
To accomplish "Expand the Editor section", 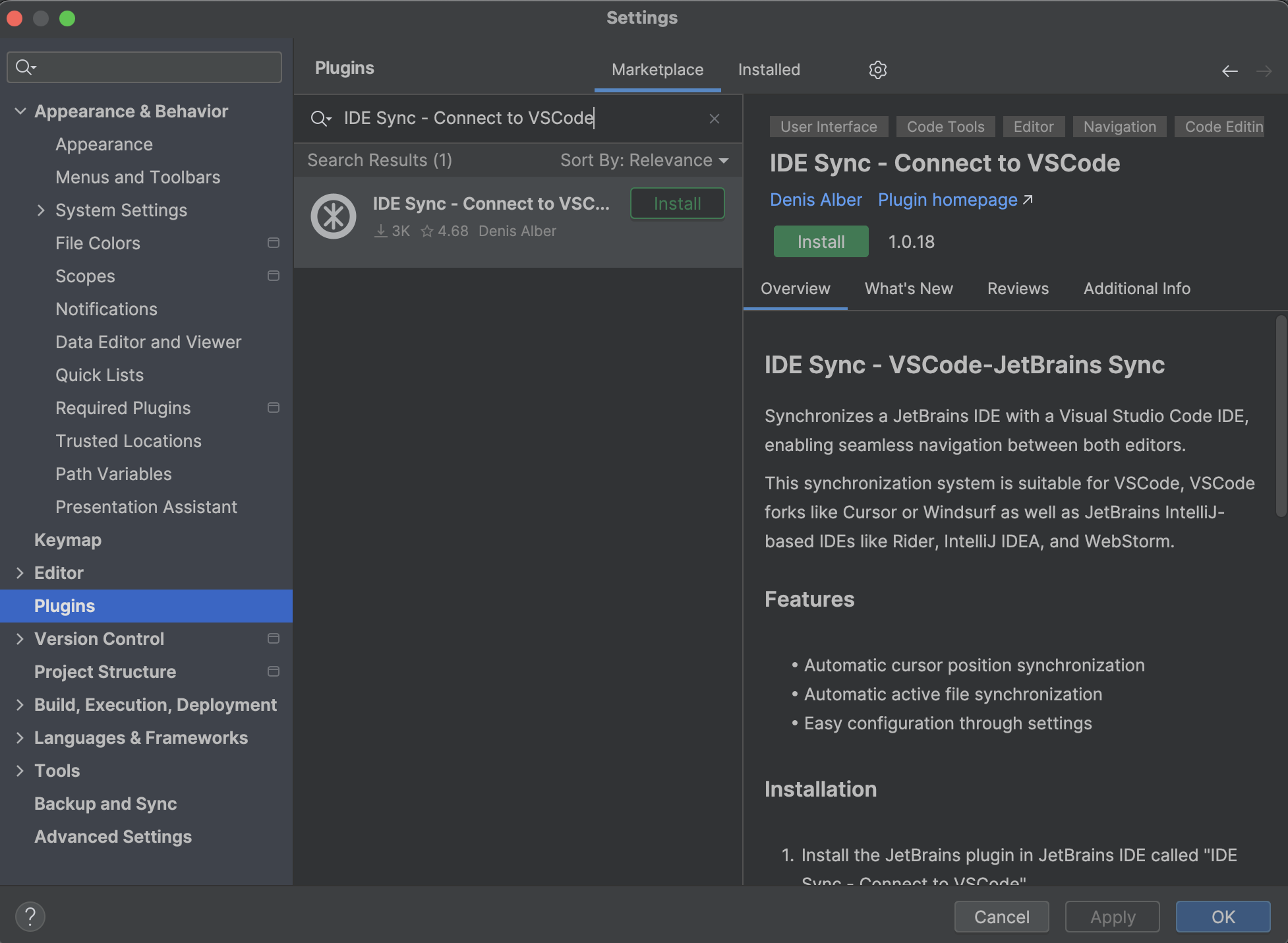I will coord(20,573).
